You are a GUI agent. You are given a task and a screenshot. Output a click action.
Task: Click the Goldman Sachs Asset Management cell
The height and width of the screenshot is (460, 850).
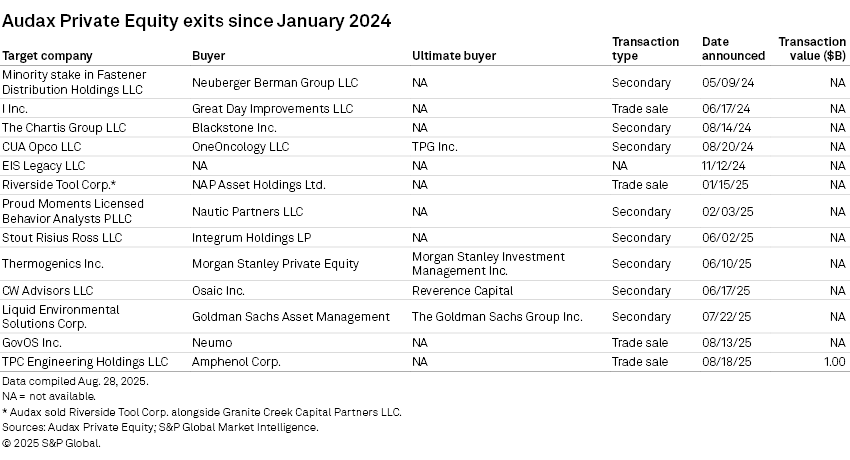(291, 317)
